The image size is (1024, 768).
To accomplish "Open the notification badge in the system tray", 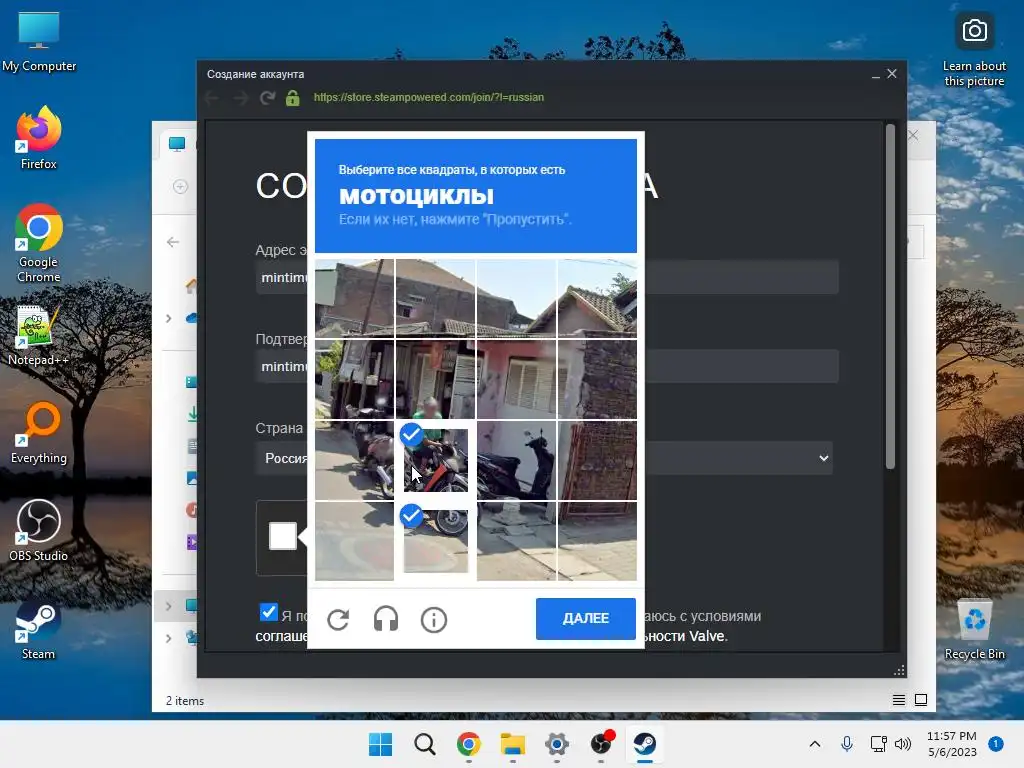I will coord(996,744).
